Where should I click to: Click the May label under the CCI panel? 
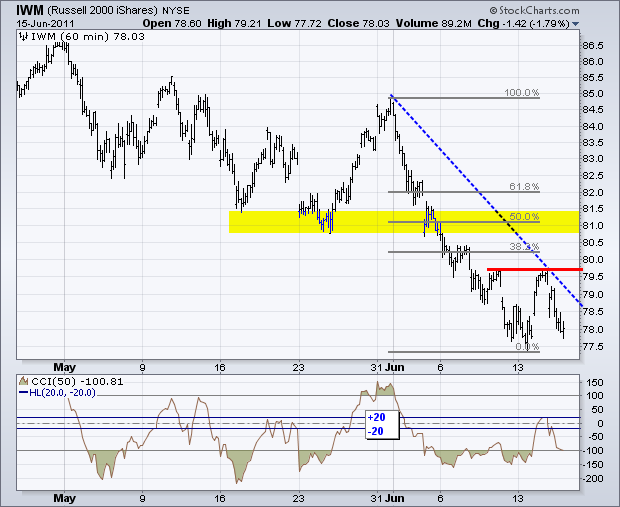coord(64,498)
